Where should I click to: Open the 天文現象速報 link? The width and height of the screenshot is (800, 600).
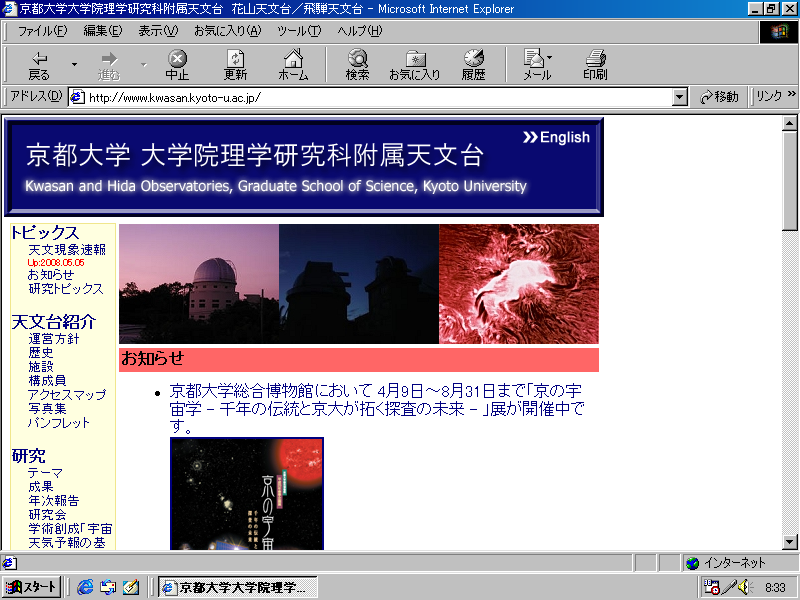[x=67, y=249]
